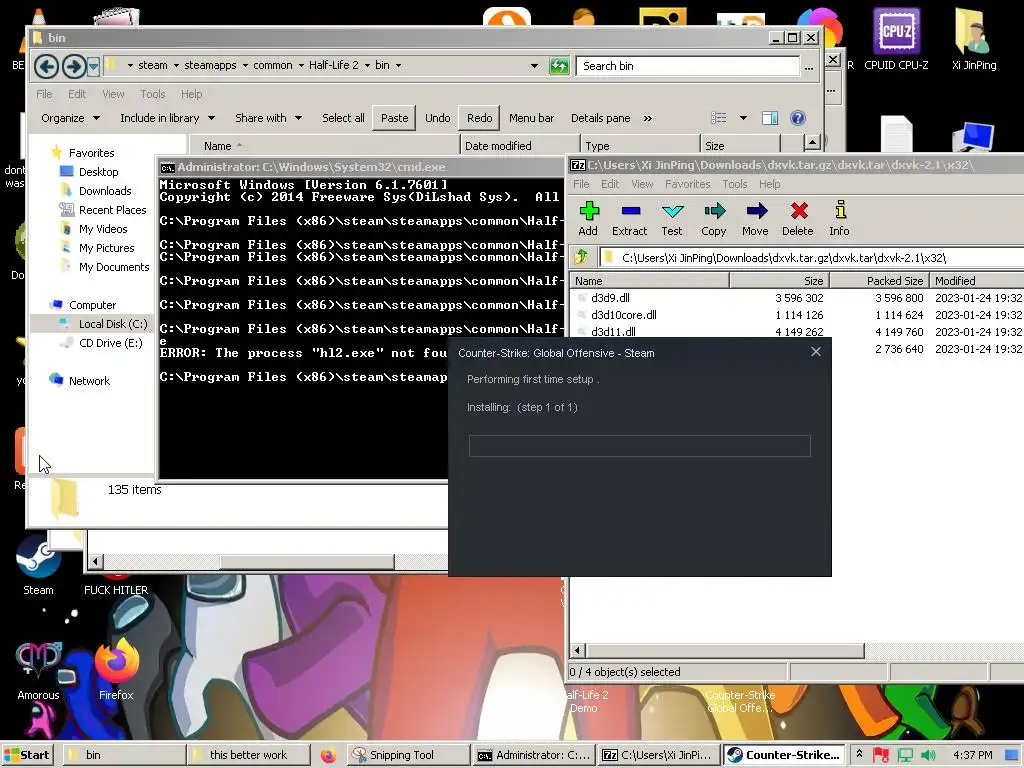Select Network in the navigation pane
The image size is (1024, 768).
pyautogui.click(x=89, y=381)
